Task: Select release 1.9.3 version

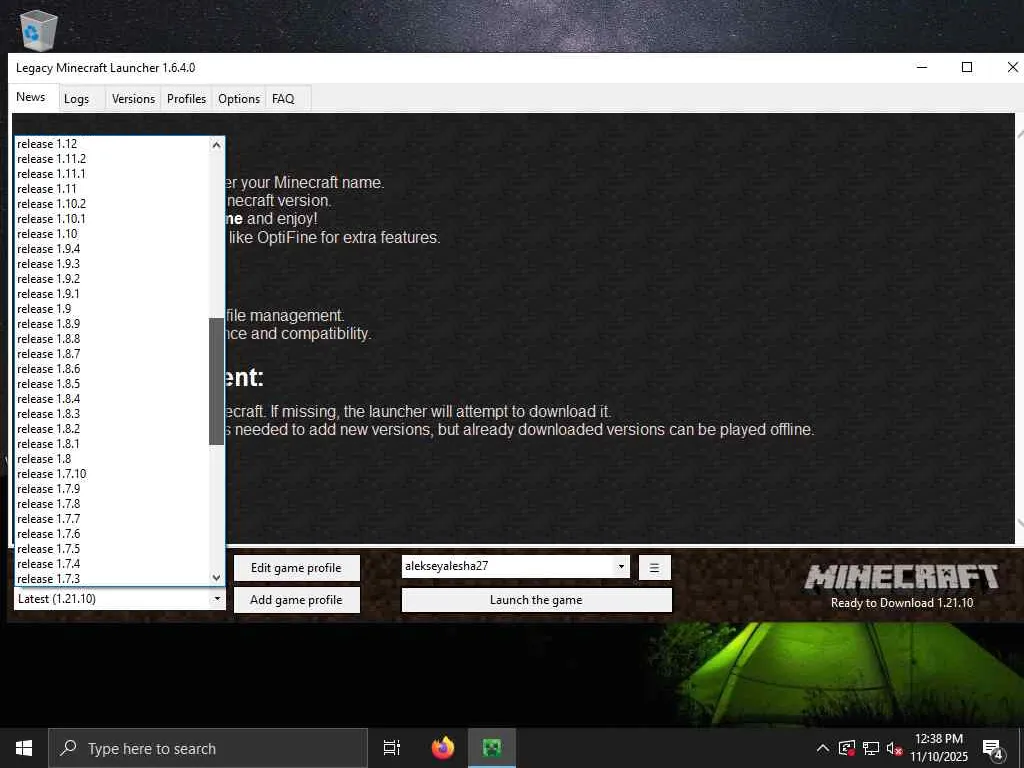Action: pos(112,264)
